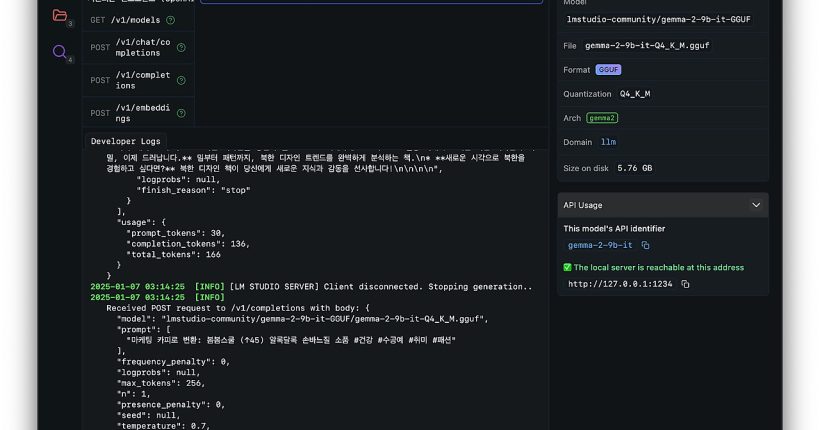The width and height of the screenshot is (820, 430).
Task: Click help icon beside /v1/chat/completions endpoint
Action: 181,47
